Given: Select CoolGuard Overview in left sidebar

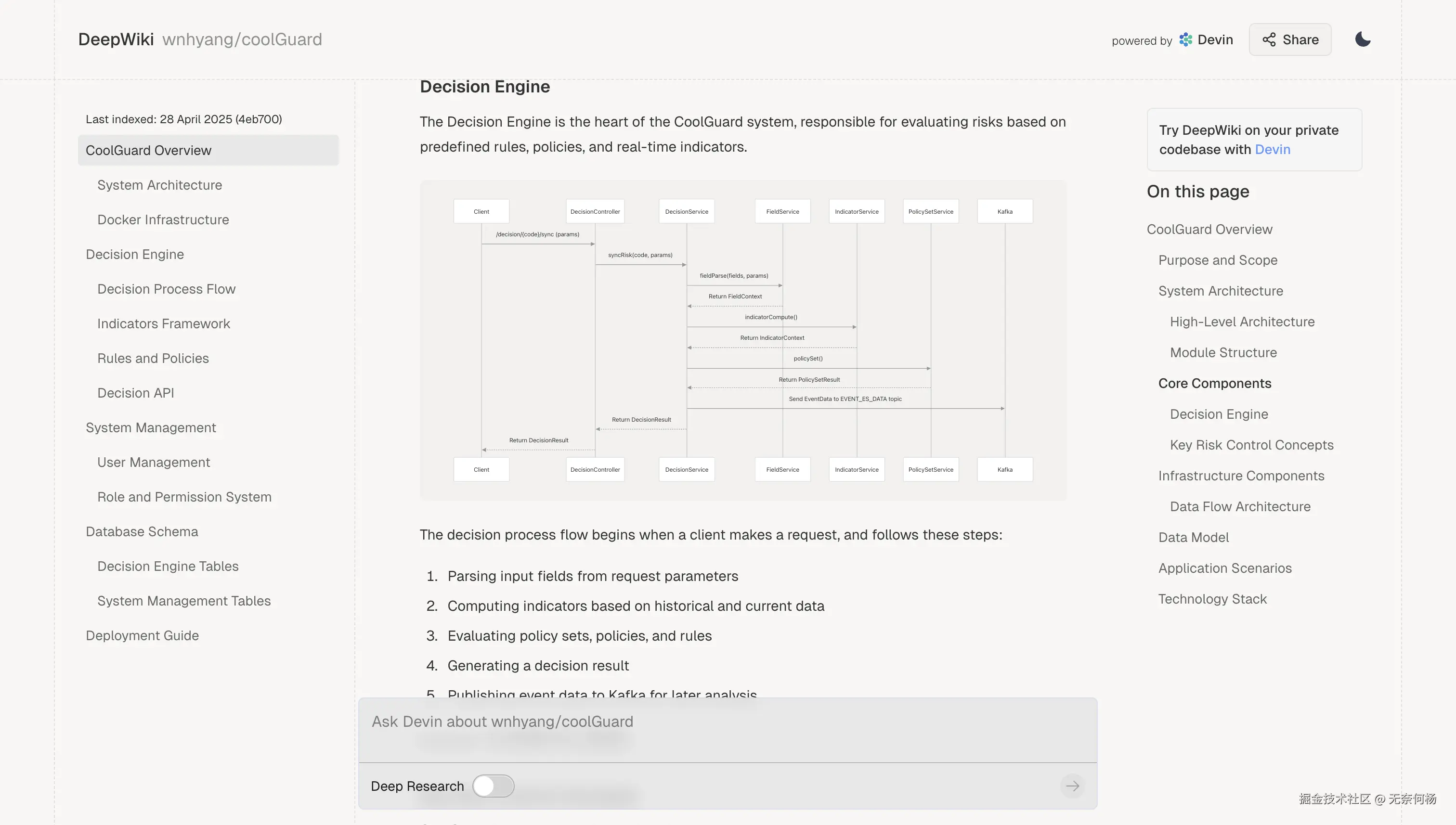Looking at the screenshot, I should click(148, 151).
